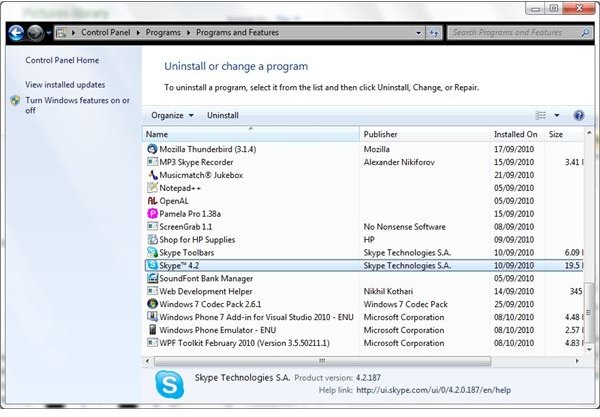Click the Control Panel icon in address bar
The image size is (600, 417).
tap(61, 33)
